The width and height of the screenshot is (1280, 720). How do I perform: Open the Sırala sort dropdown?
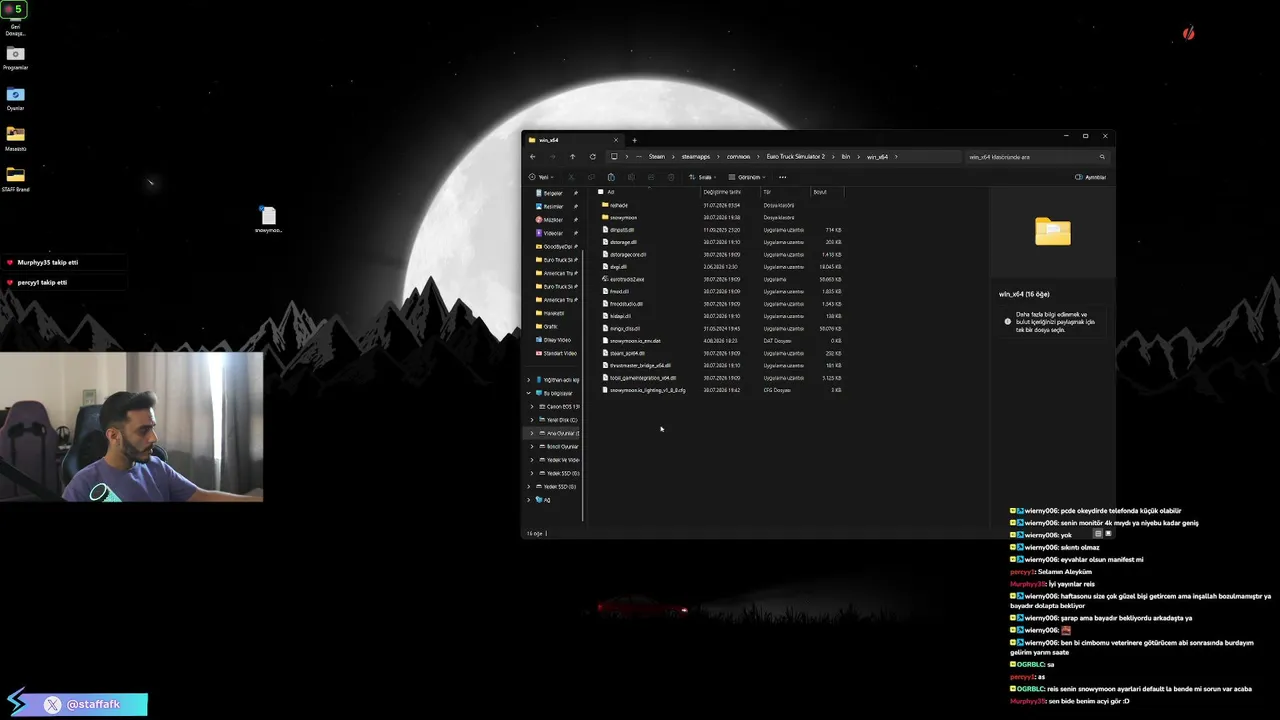click(704, 177)
